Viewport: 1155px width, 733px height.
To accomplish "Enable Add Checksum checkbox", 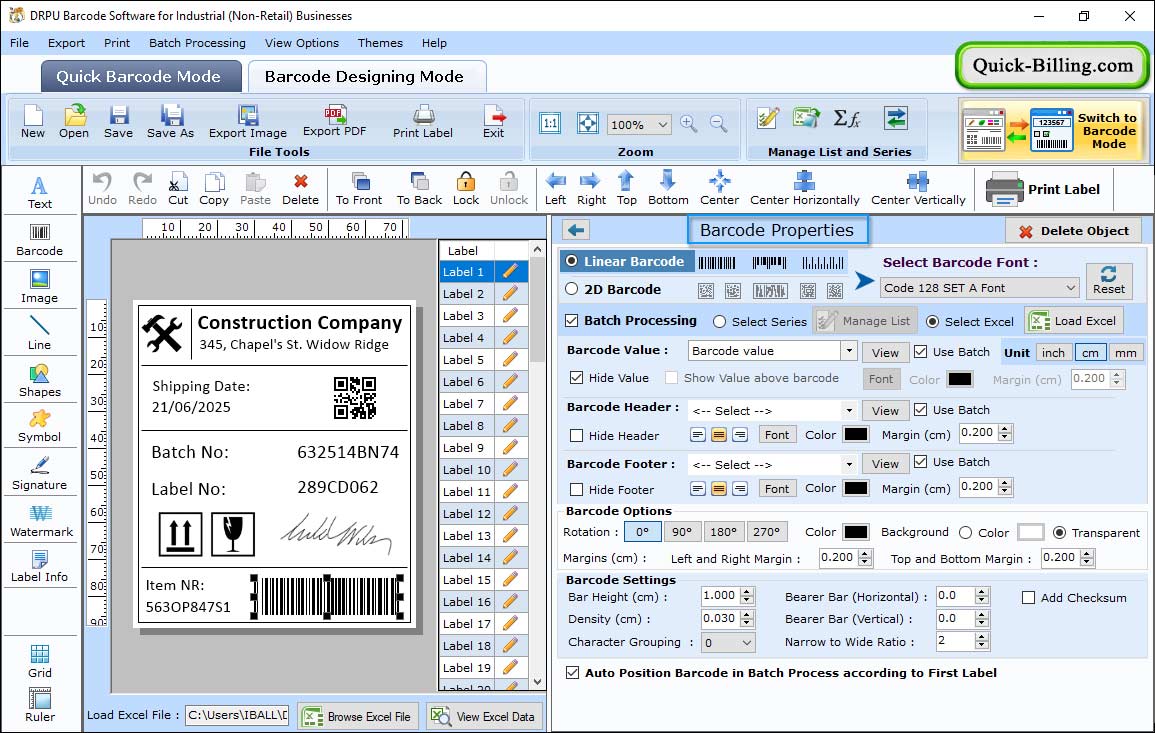I will 1028,598.
